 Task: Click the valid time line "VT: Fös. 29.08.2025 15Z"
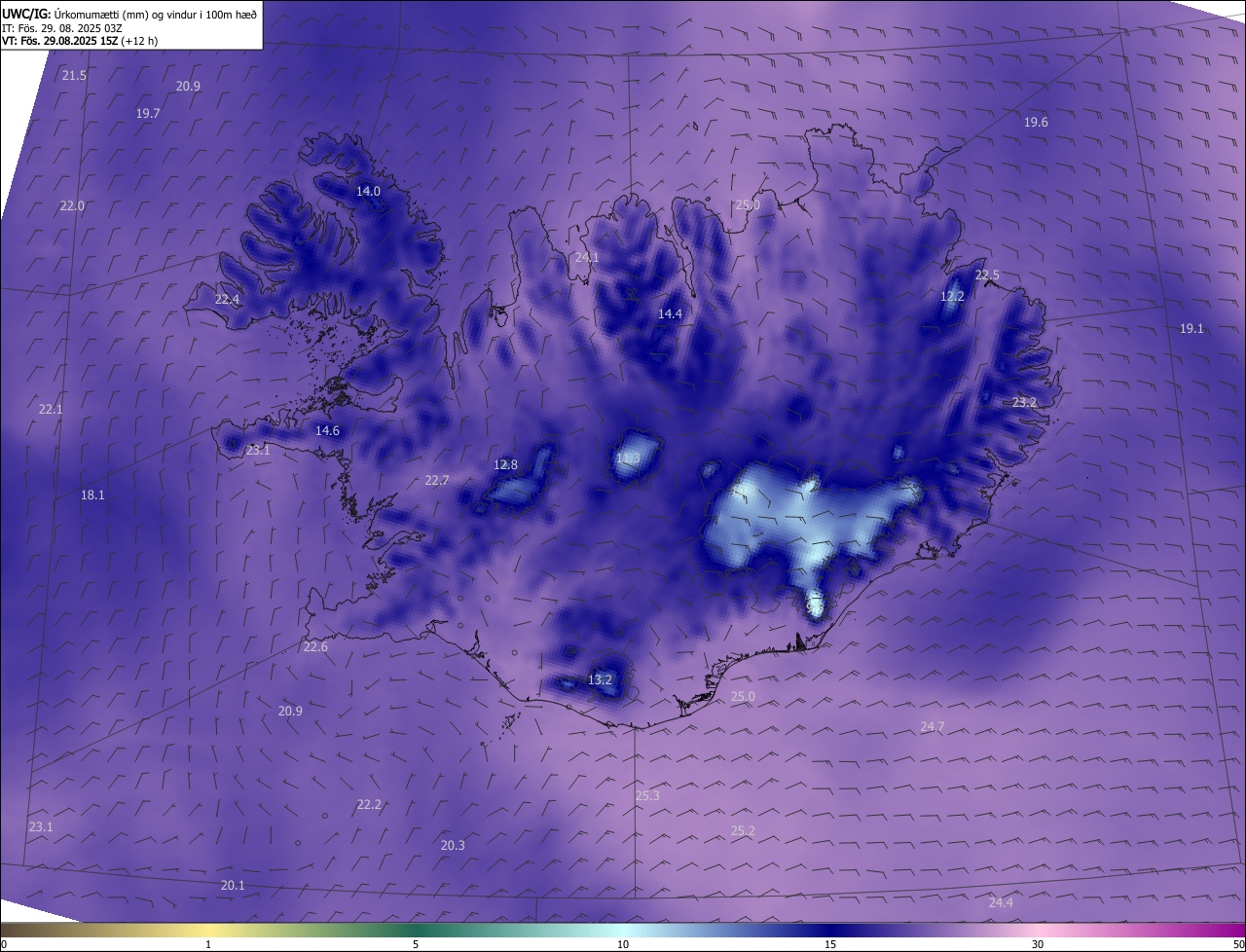pyautogui.click(x=58, y=42)
